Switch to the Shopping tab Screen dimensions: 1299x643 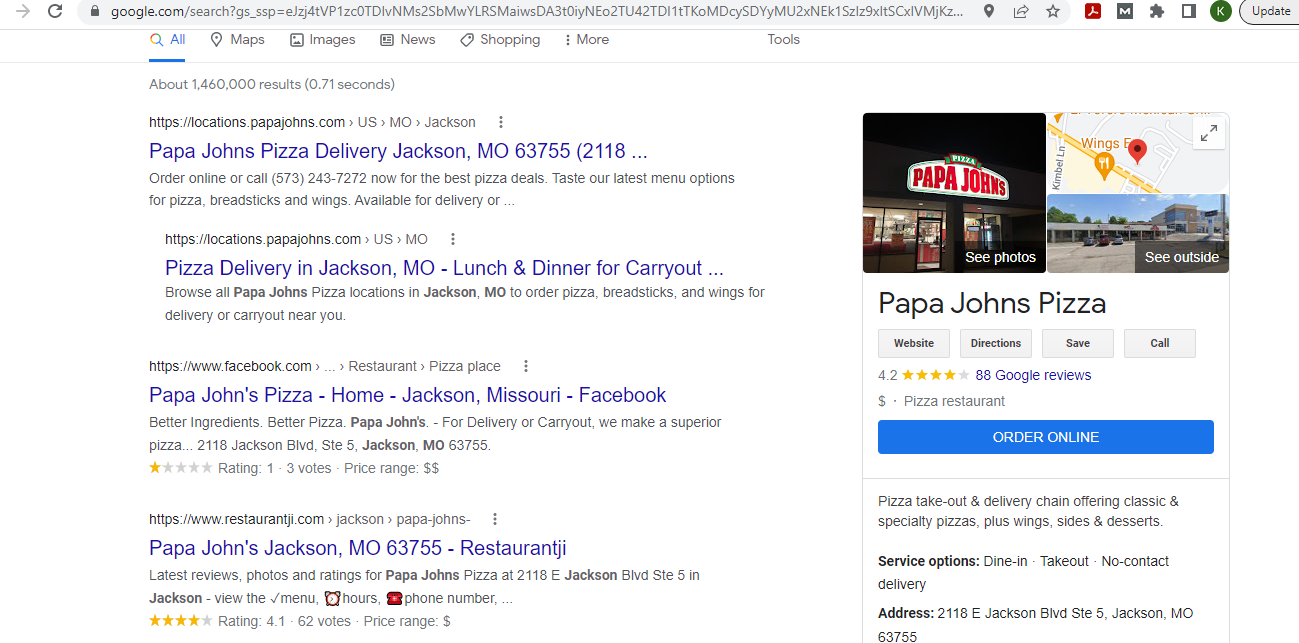(500, 40)
